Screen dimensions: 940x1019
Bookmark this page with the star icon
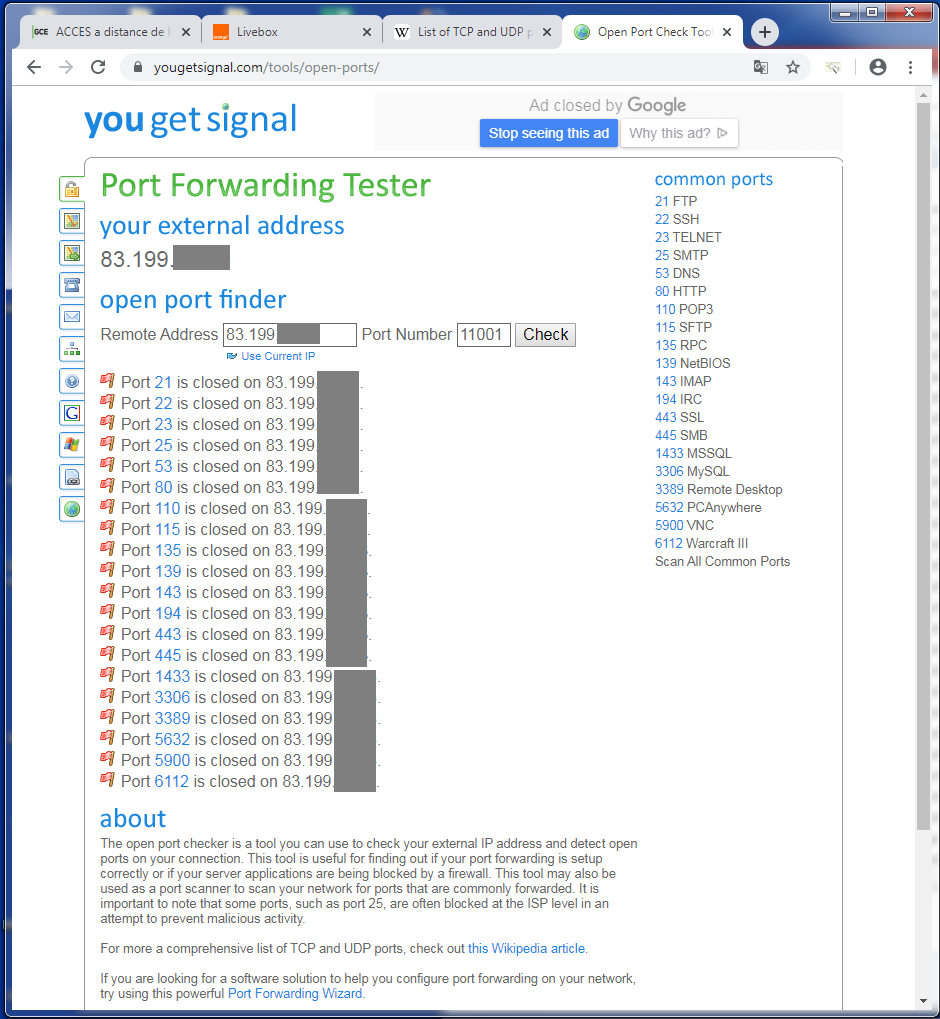[x=793, y=67]
